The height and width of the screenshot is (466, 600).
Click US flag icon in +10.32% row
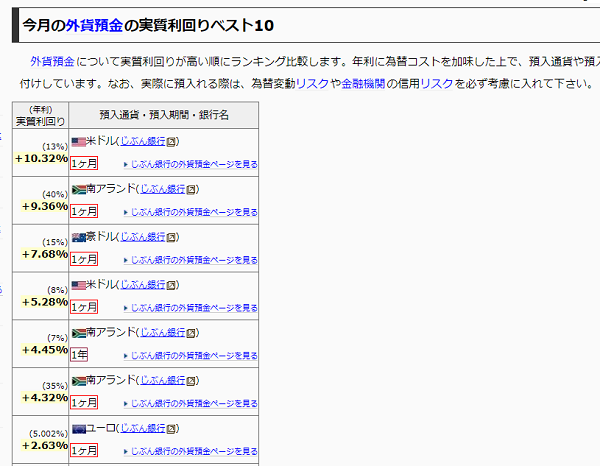(x=78, y=142)
